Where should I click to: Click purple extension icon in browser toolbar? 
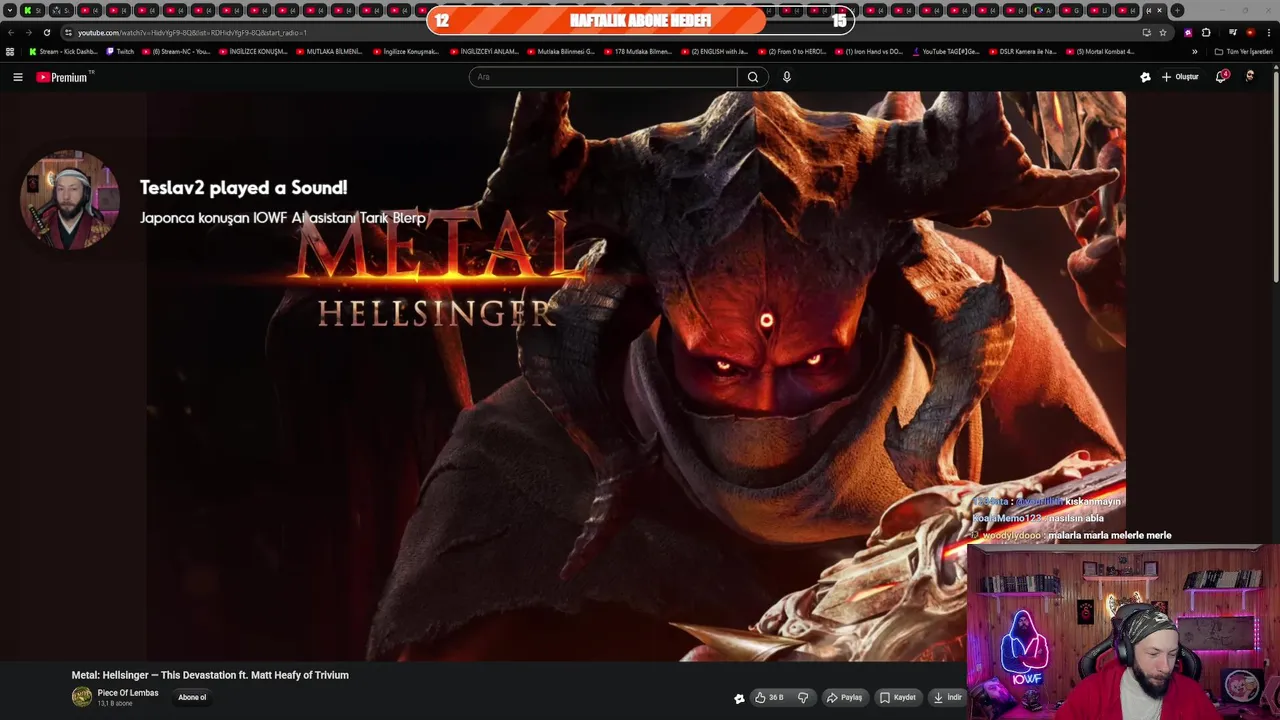pyautogui.click(x=1188, y=32)
